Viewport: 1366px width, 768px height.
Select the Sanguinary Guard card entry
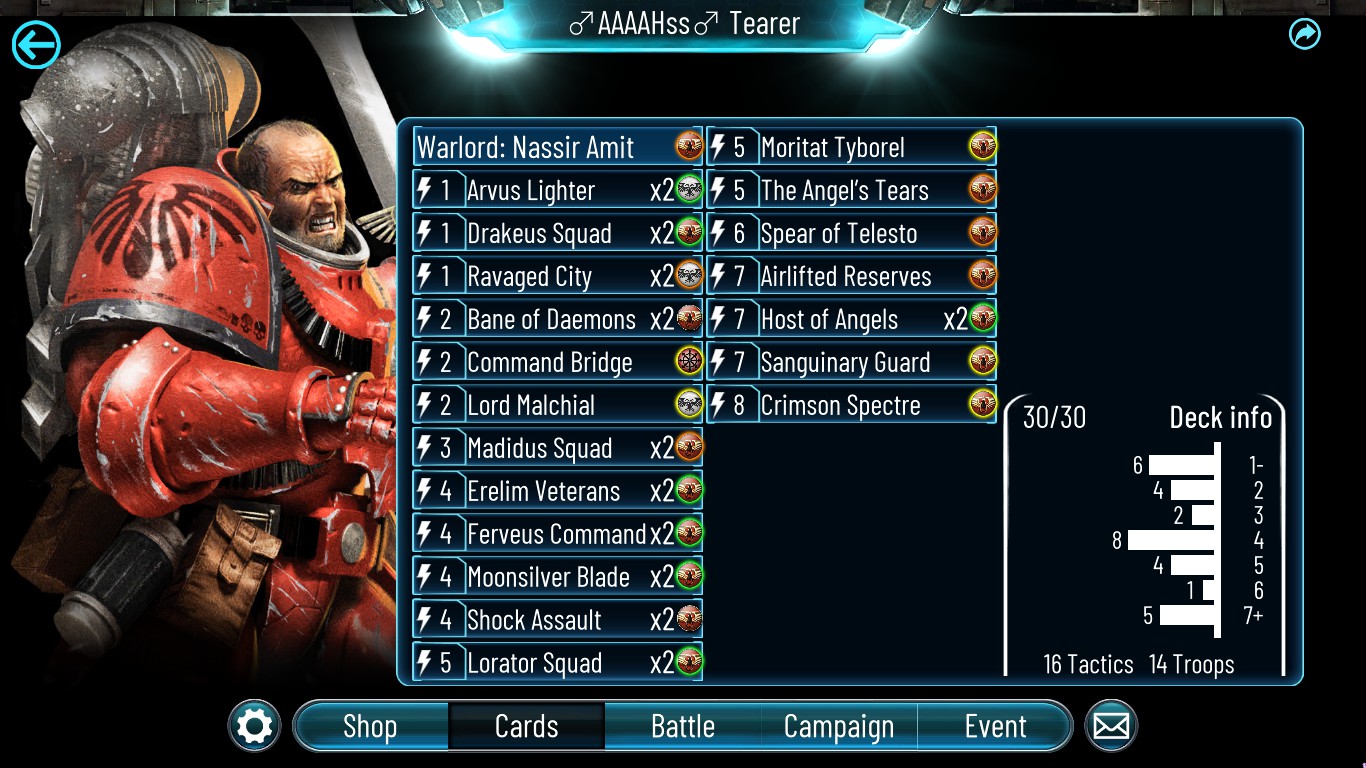(x=852, y=362)
